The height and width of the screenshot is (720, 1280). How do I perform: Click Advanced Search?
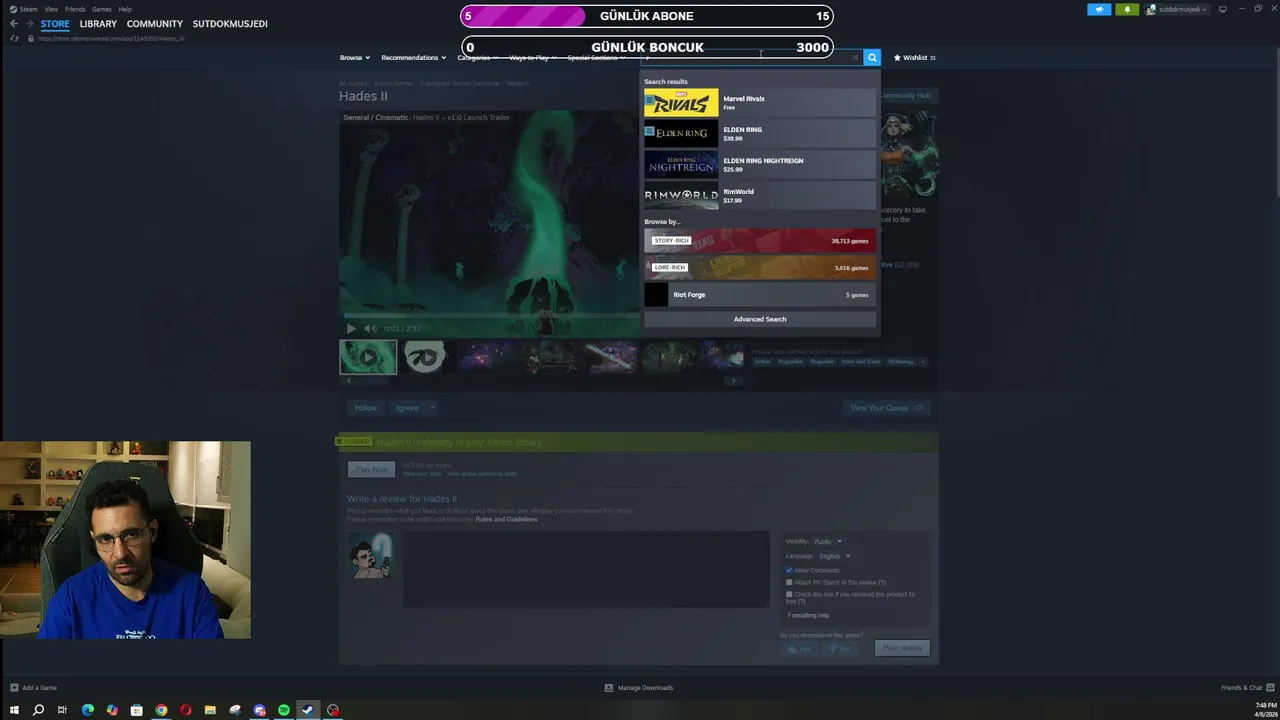point(760,319)
